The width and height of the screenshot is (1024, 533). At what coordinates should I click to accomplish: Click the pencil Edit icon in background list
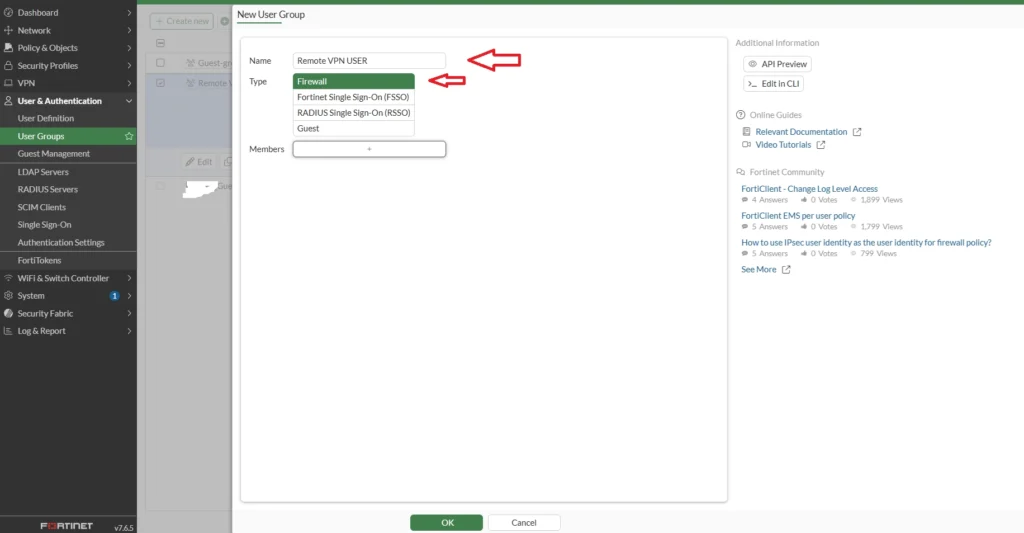coord(190,161)
